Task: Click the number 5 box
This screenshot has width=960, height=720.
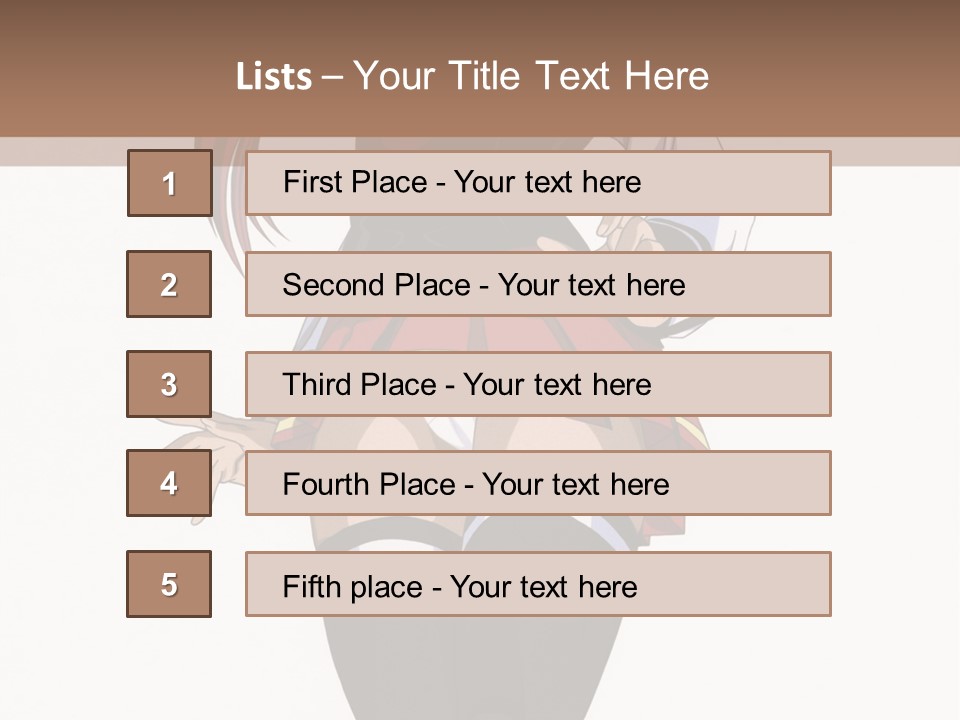Action: (x=169, y=584)
